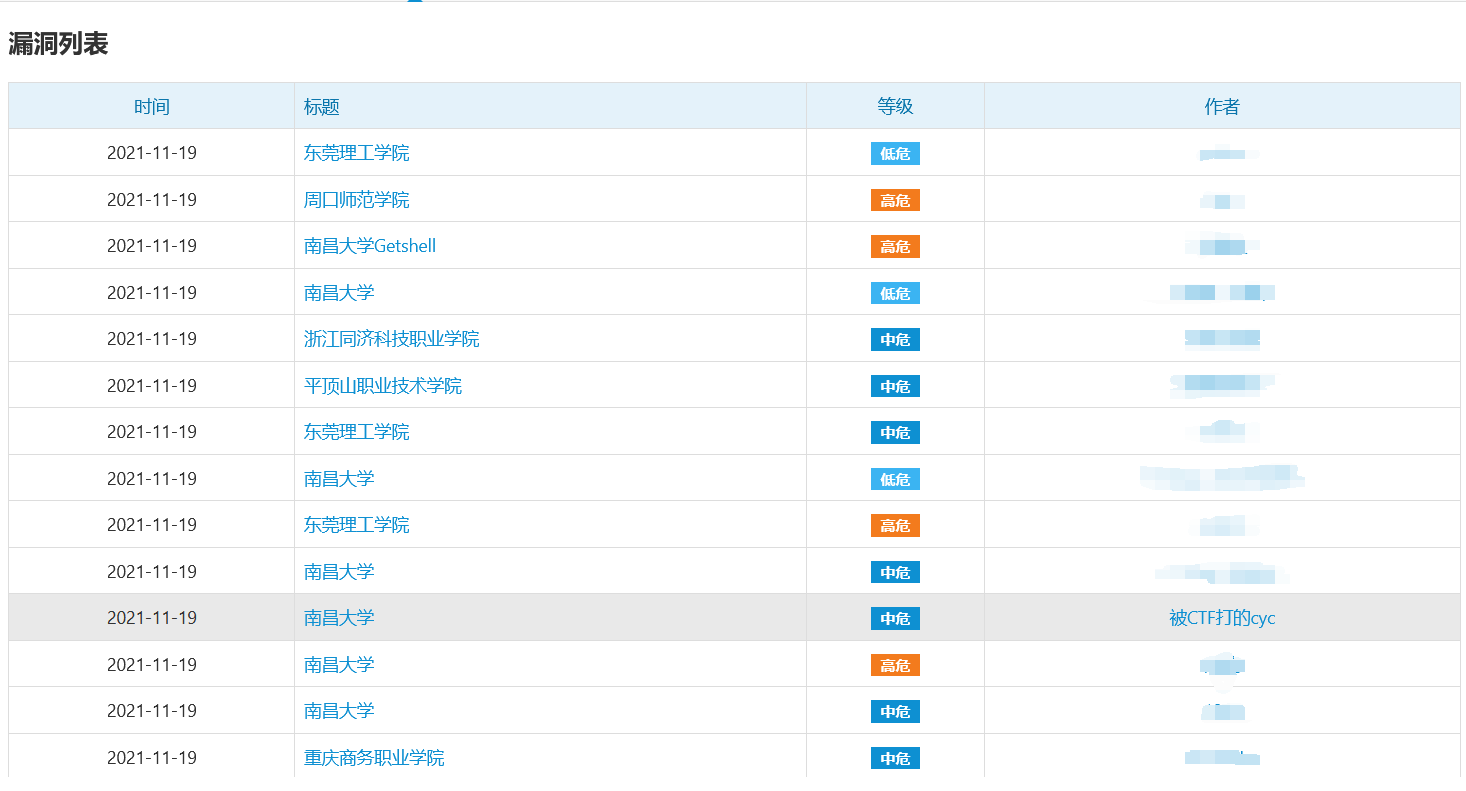View author profile 被CTF打的cyc
Screen dimensions: 1466x791
[x=1222, y=618]
